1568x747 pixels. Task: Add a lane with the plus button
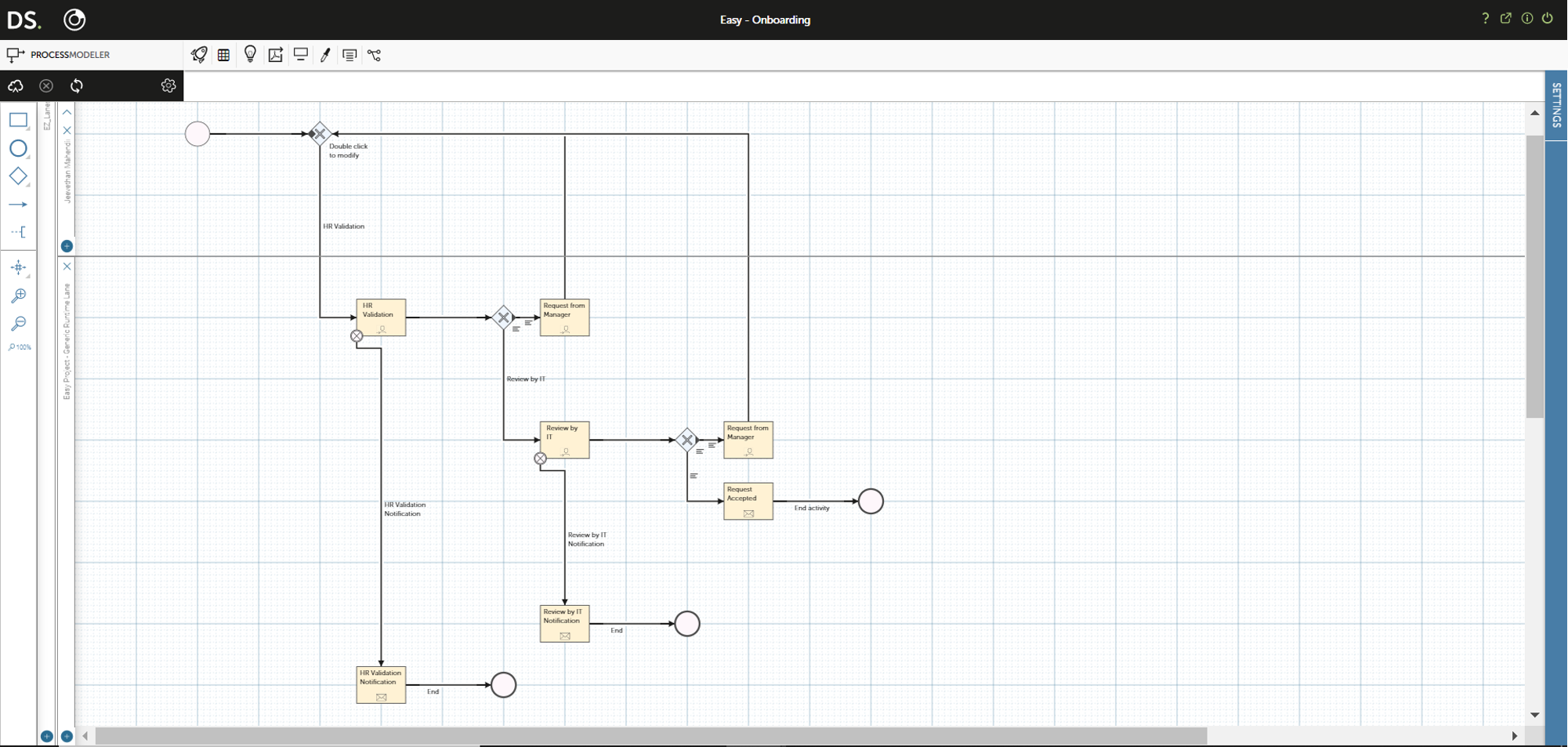67,246
